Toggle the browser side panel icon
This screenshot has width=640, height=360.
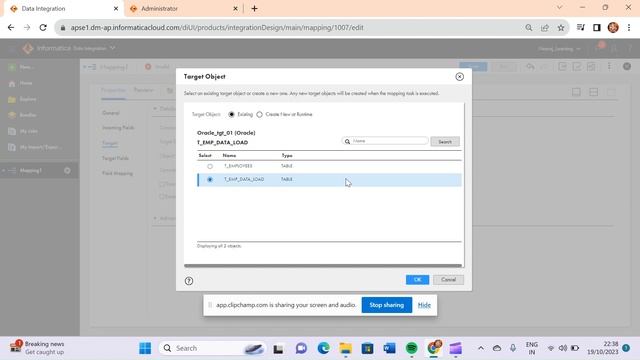(596, 27)
